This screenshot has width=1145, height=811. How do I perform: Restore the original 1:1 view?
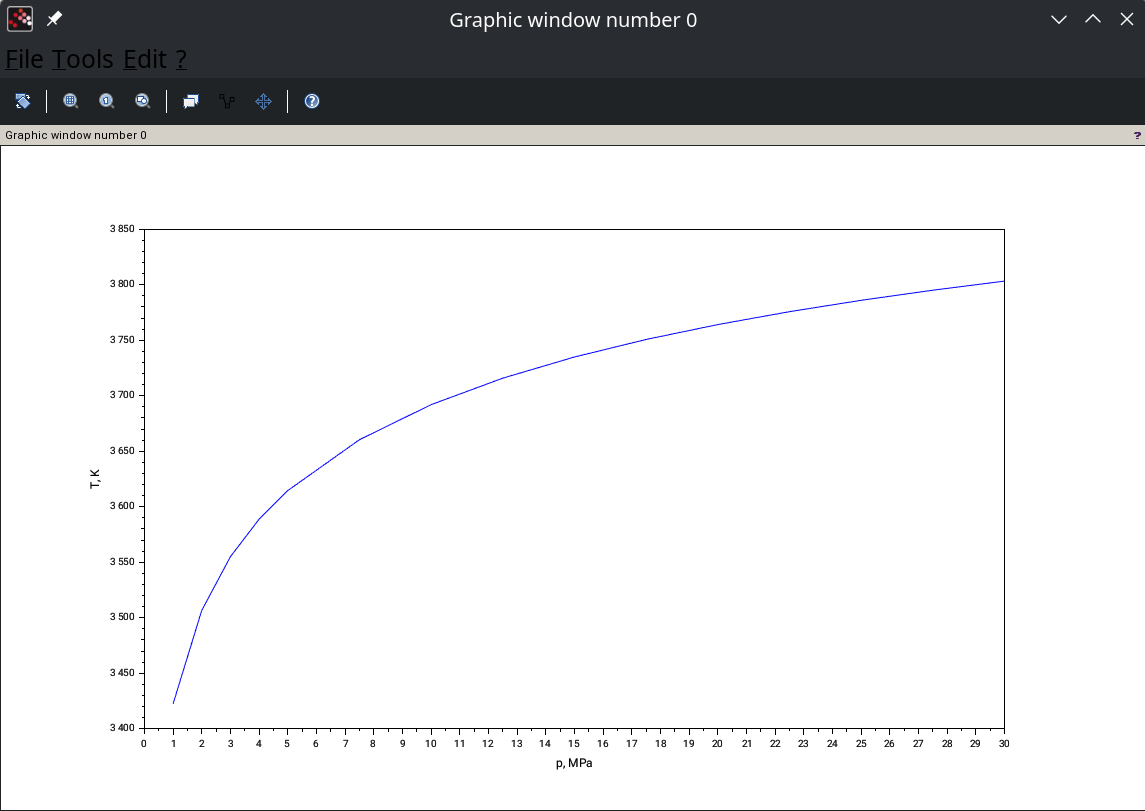click(x=106, y=101)
